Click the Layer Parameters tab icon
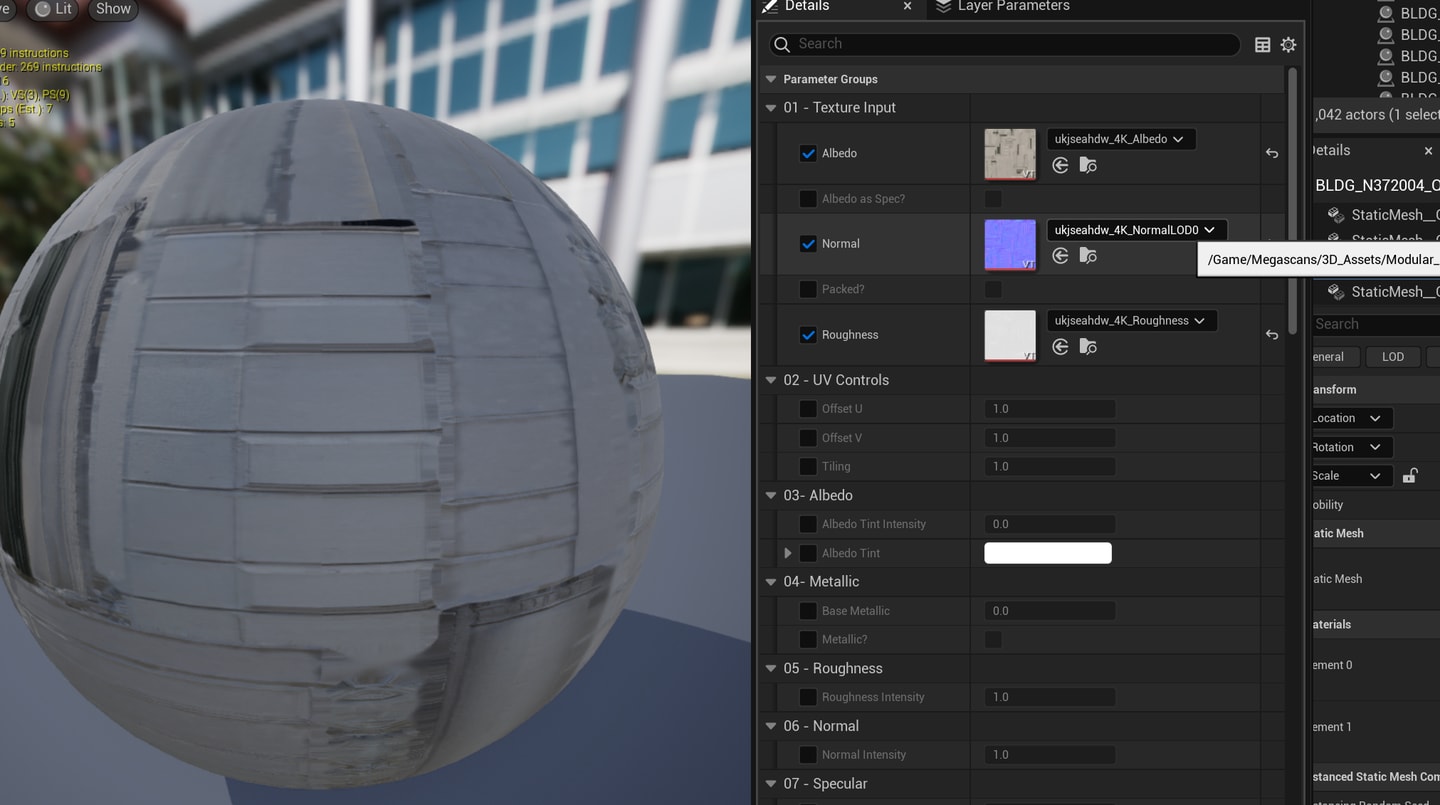 coord(943,6)
